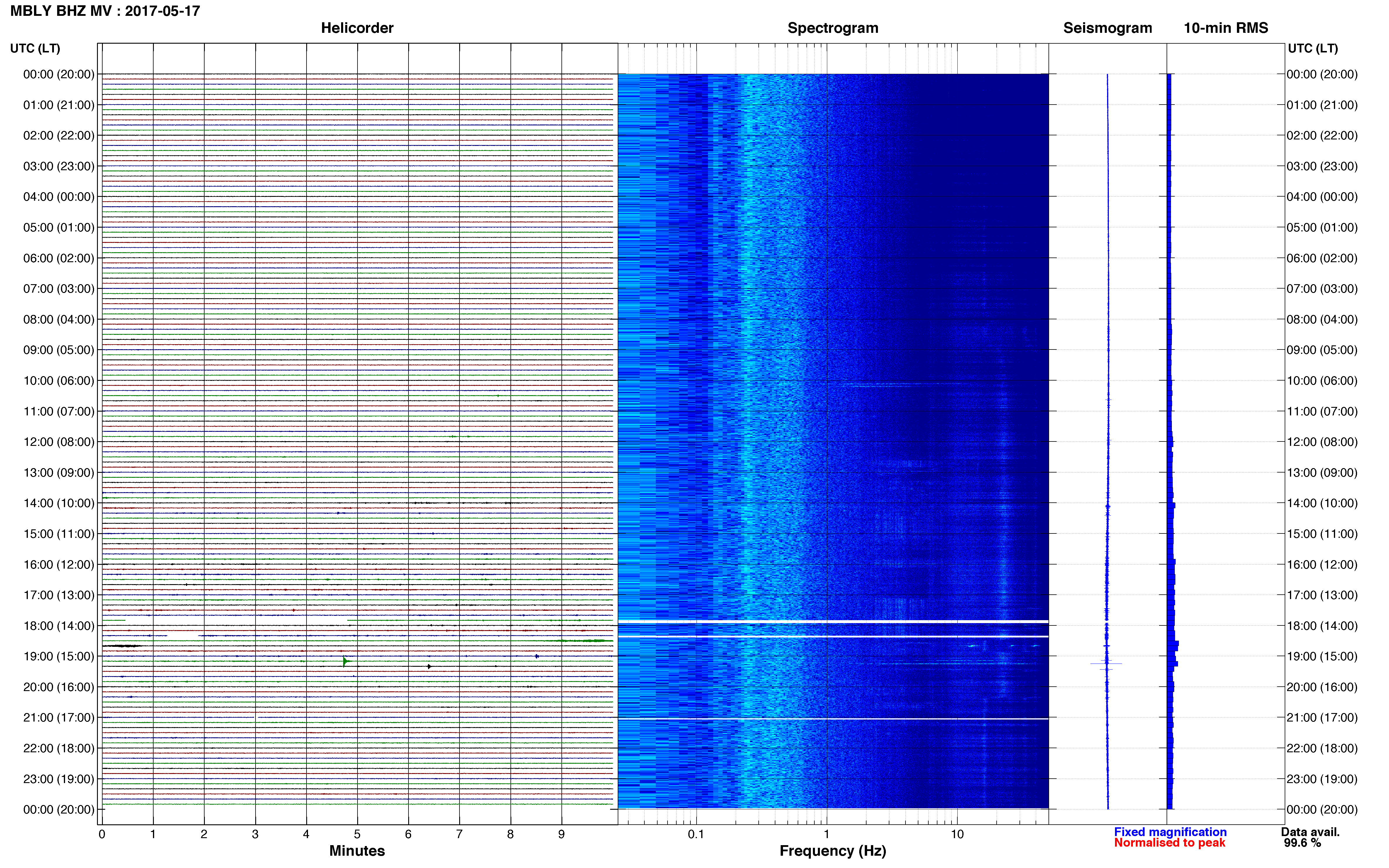Select the 'Spectrogram' panel heading
Screen dimensions: 1389x868
833,28
